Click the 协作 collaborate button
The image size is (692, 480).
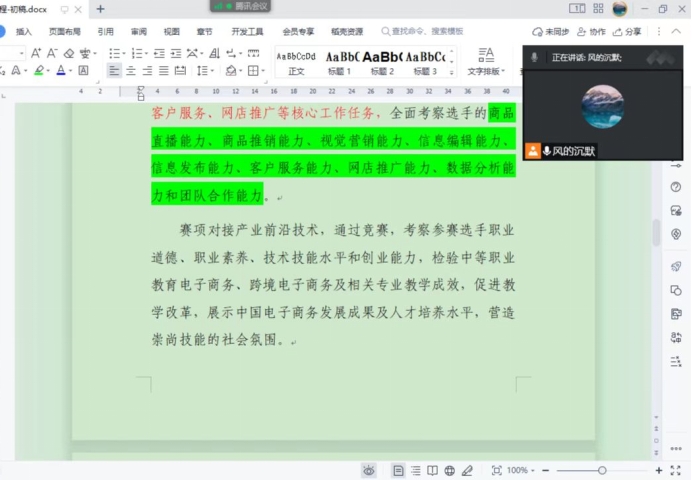(x=592, y=31)
